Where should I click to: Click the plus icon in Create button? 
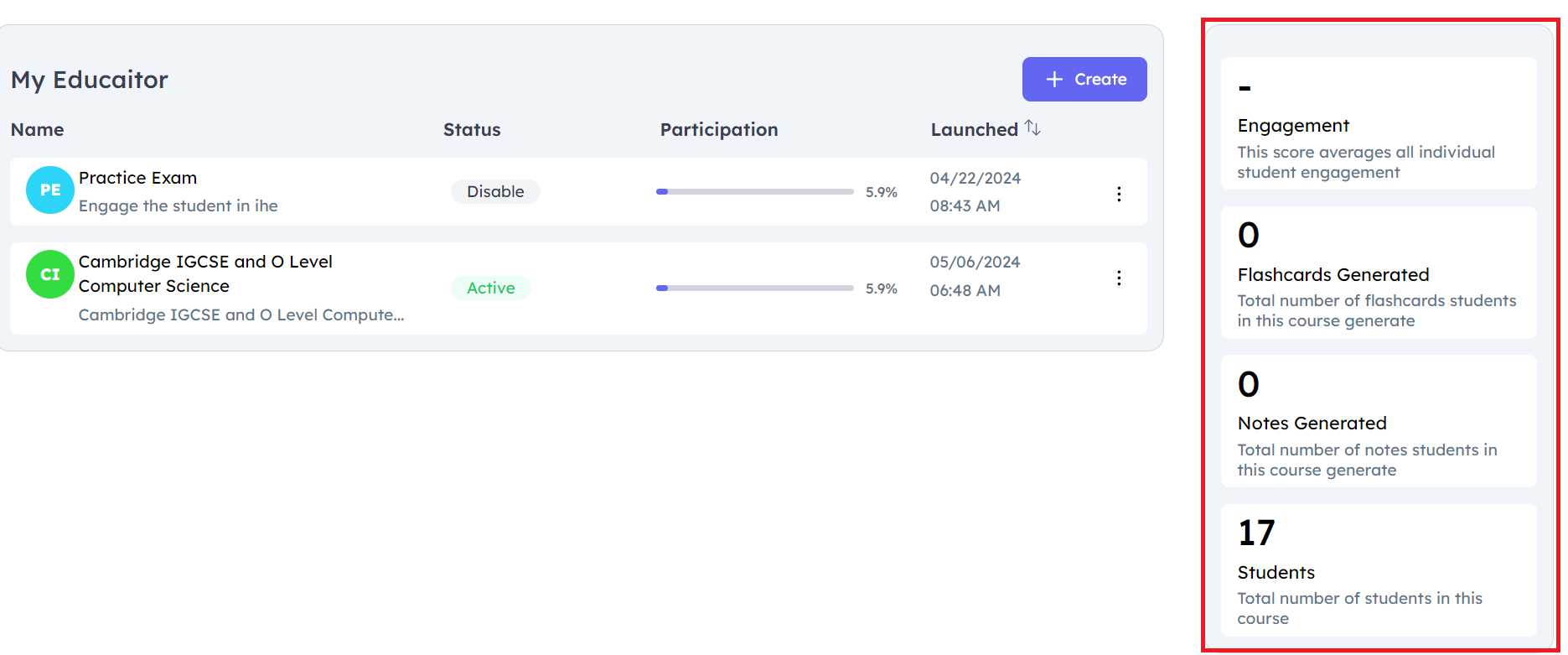pos(1054,80)
